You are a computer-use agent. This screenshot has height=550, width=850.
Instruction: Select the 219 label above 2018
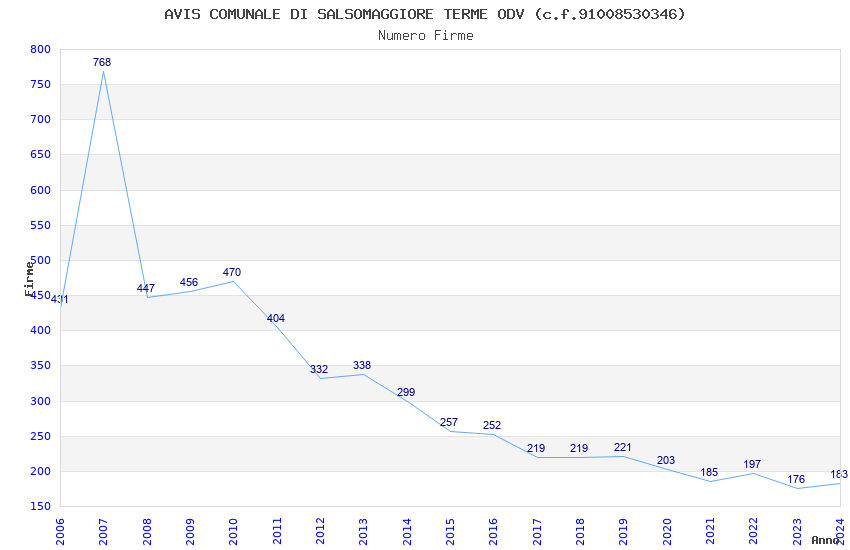579,449
